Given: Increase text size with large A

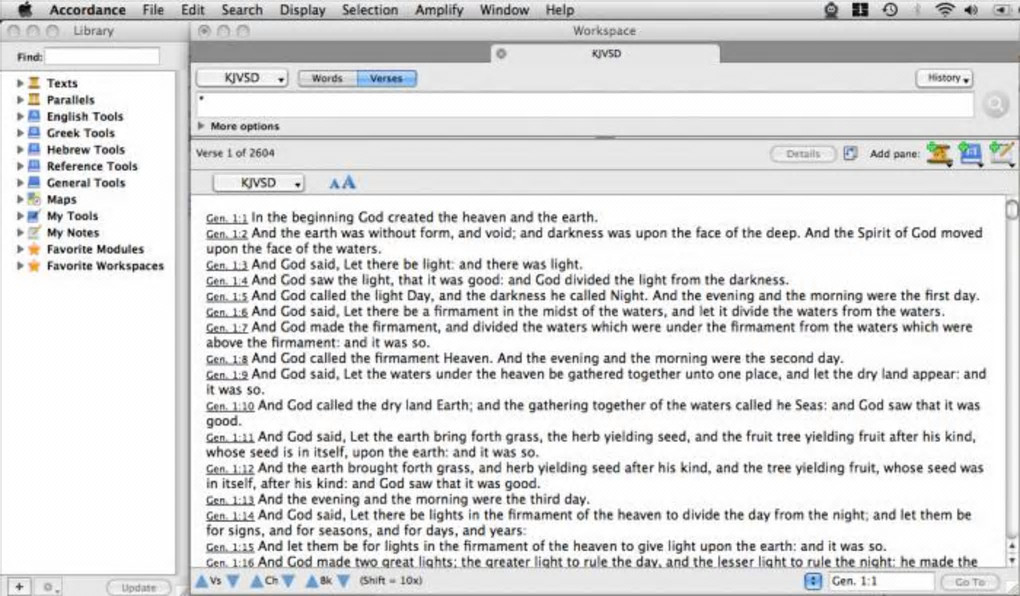Looking at the screenshot, I should point(349,182).
